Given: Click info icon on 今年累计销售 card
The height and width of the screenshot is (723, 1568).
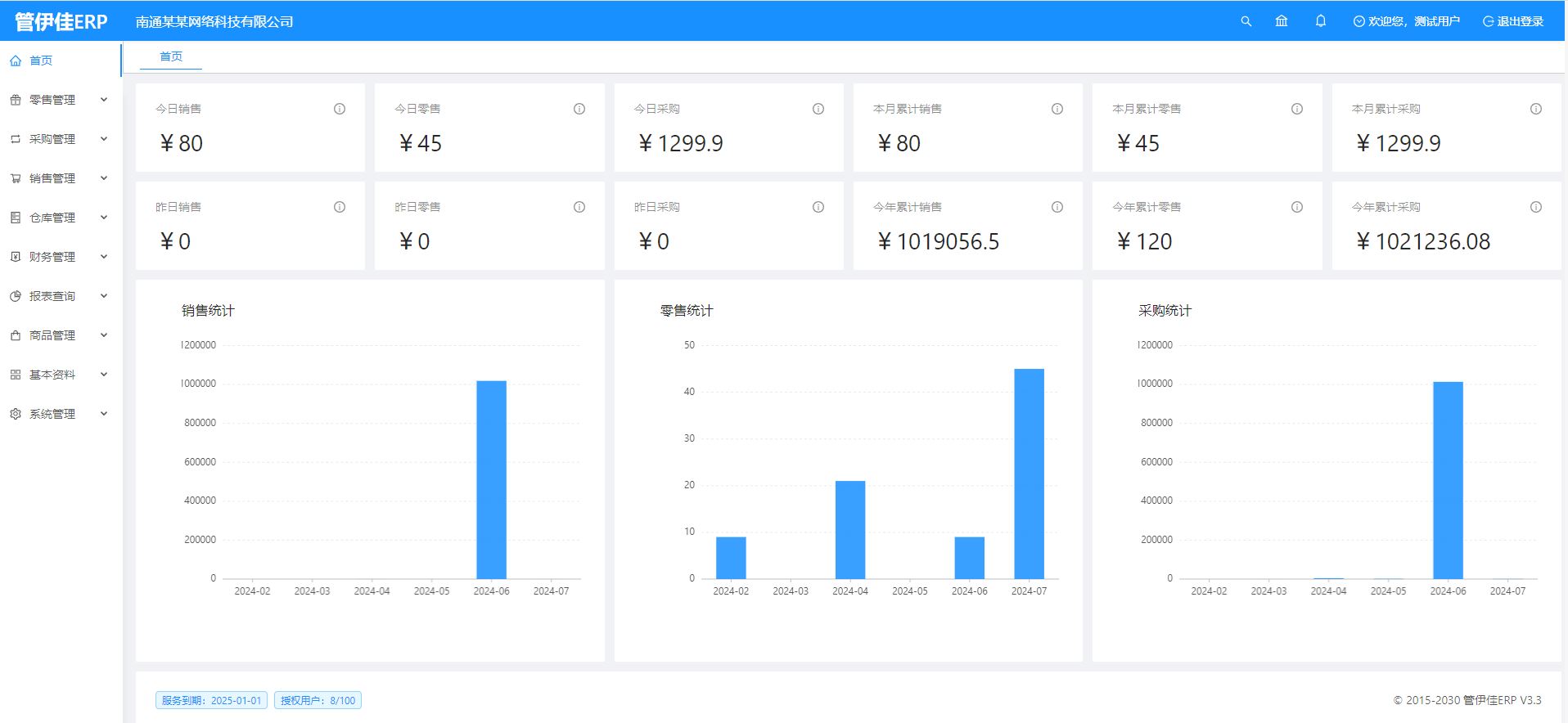Looking at the screenshot, I should (x=1057, y=207).
